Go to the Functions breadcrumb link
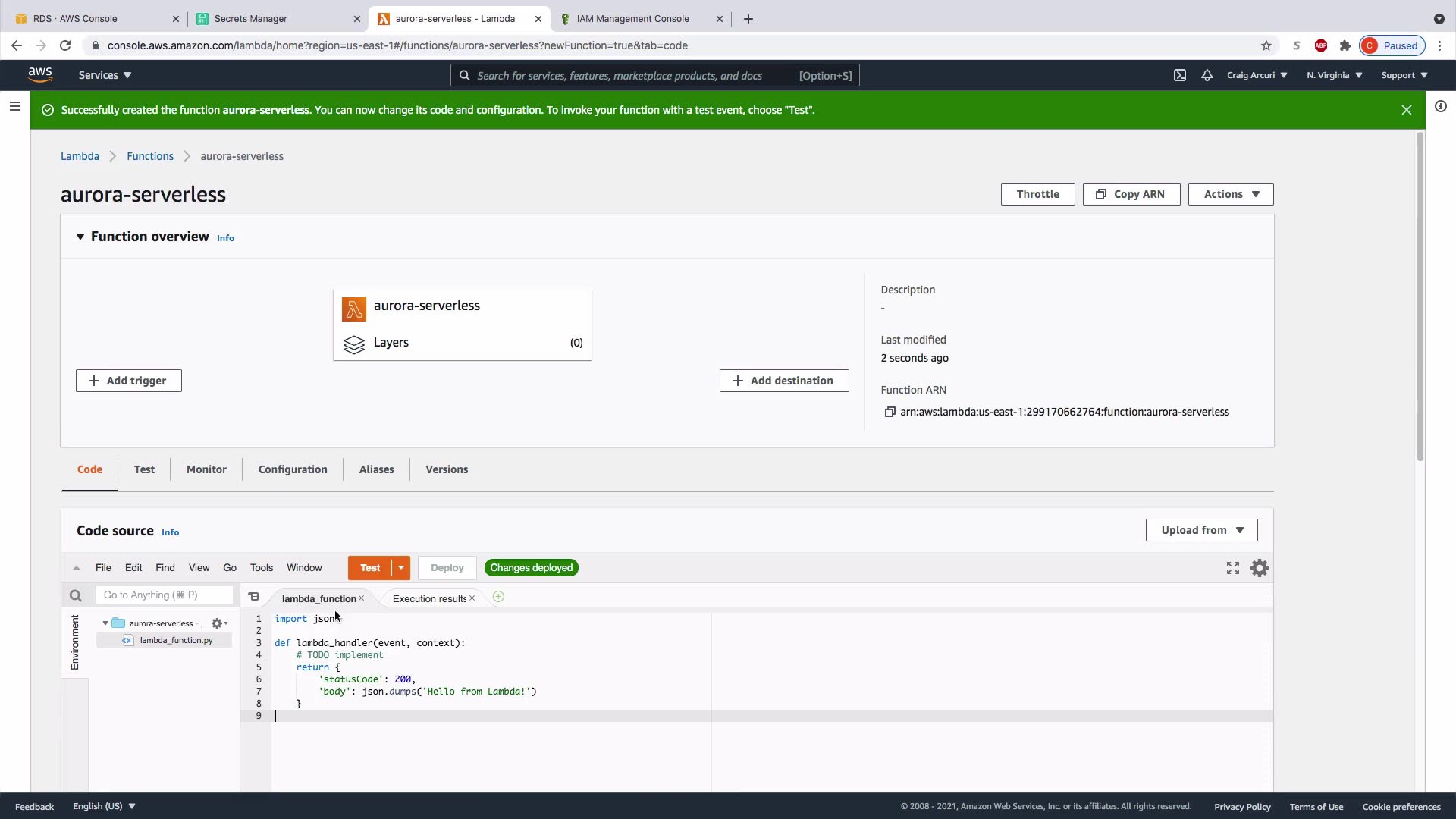 pyautogui.click(x=150, y=156)
